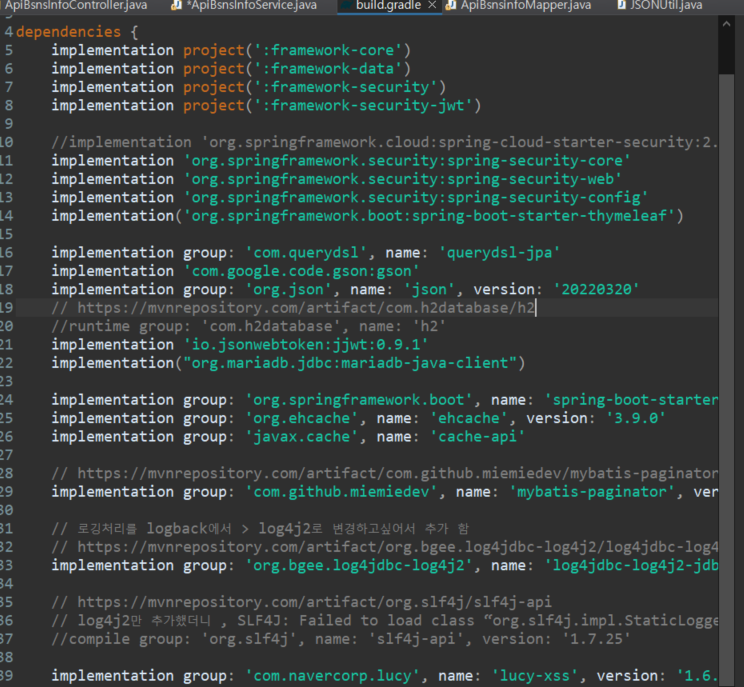Click the commented spring-cloud-starter-security line
Screen dimensions: 744x687
coord(384,142)
